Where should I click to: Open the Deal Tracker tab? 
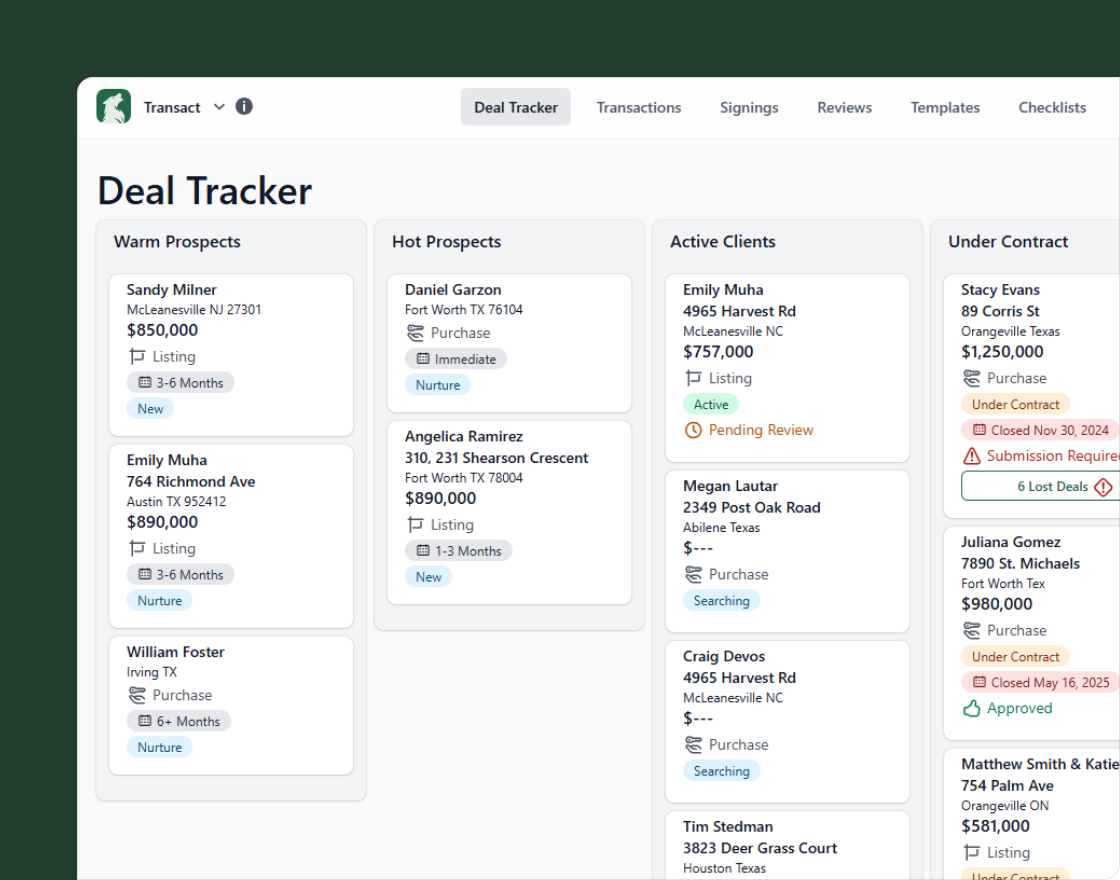[516, 107]
